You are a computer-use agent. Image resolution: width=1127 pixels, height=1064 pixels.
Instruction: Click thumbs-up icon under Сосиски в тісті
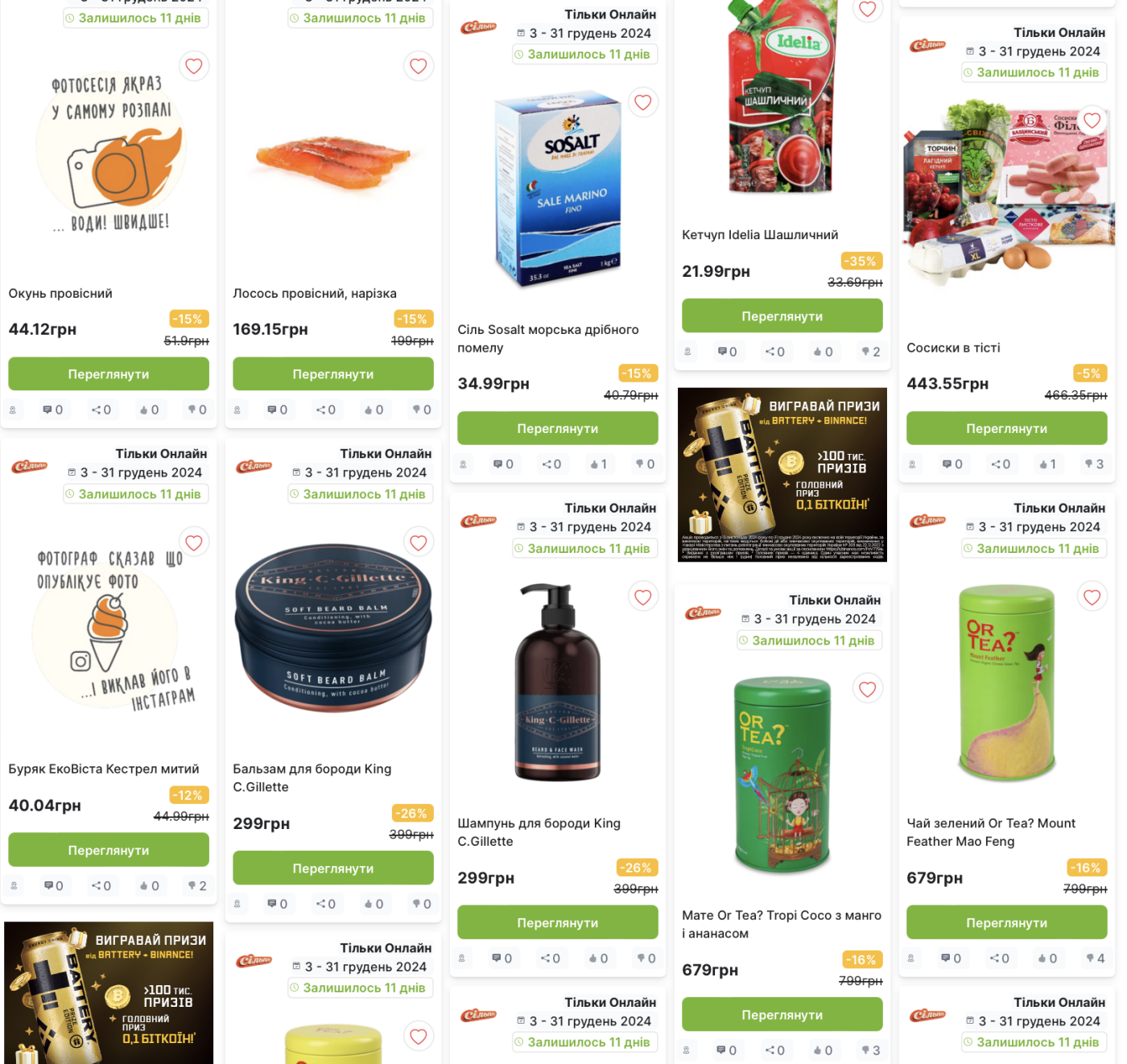[x=1048, y=464]
